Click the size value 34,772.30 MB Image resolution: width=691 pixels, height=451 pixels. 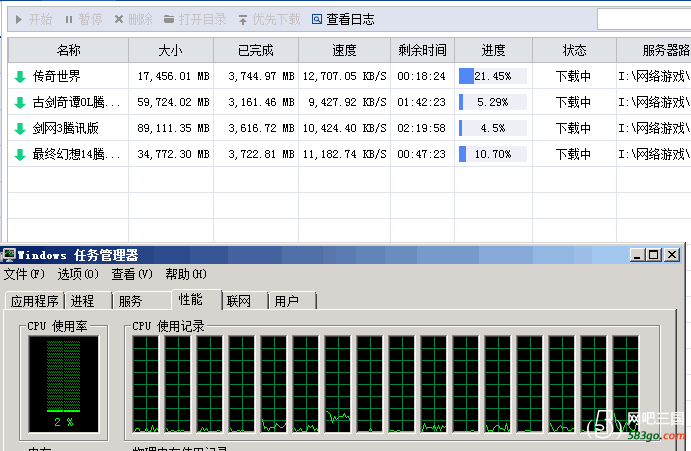pyautogui.click(x=173, y=154)
